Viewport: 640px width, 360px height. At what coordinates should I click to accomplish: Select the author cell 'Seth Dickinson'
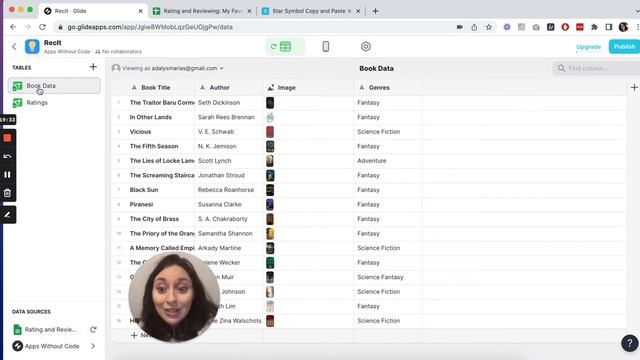[x=229, y=102]
